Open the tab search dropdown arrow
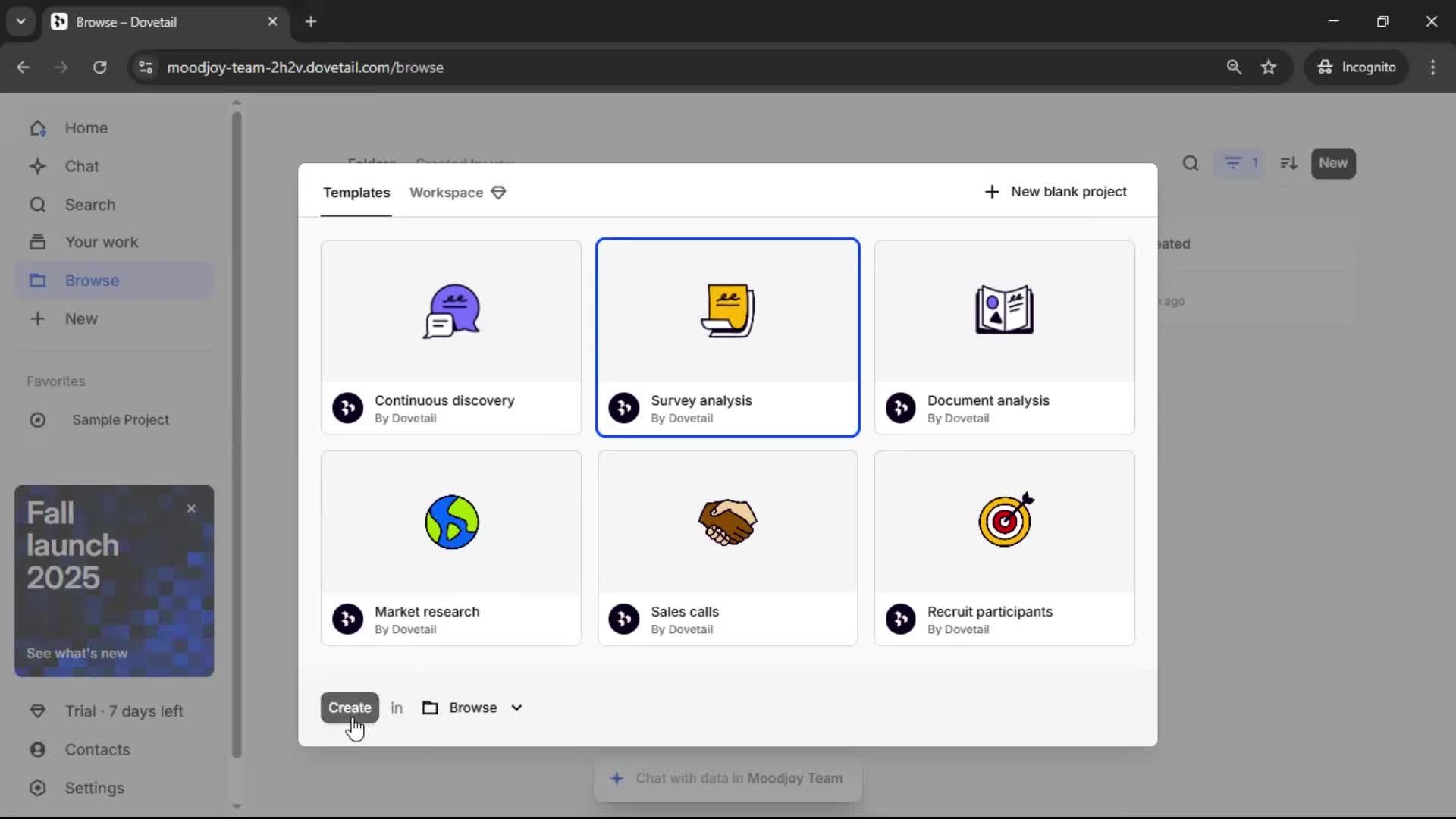Image resolution: width=1456 pixels, height=819 pixels. (20, 21)
